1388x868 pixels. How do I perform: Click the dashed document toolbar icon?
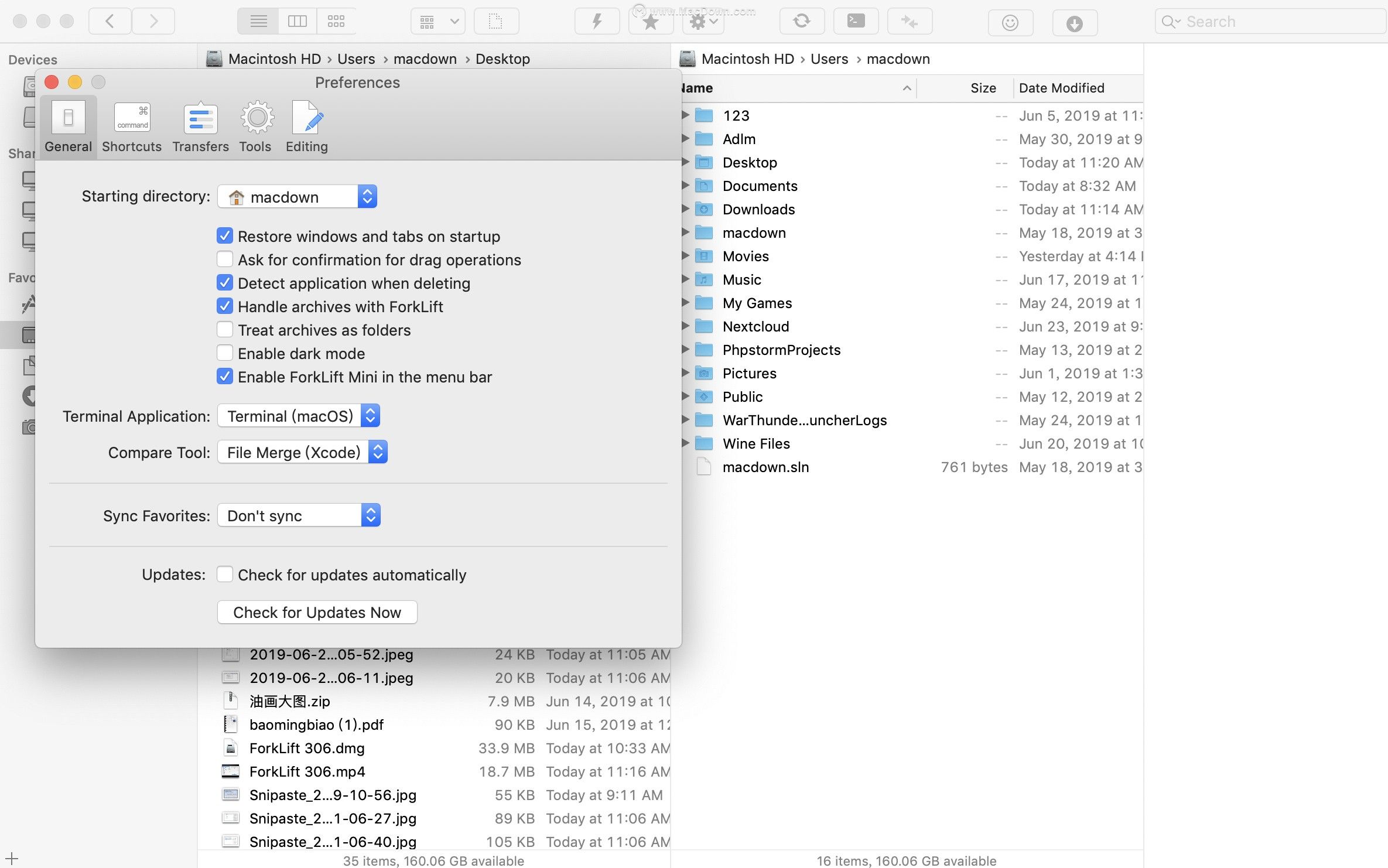496,22
